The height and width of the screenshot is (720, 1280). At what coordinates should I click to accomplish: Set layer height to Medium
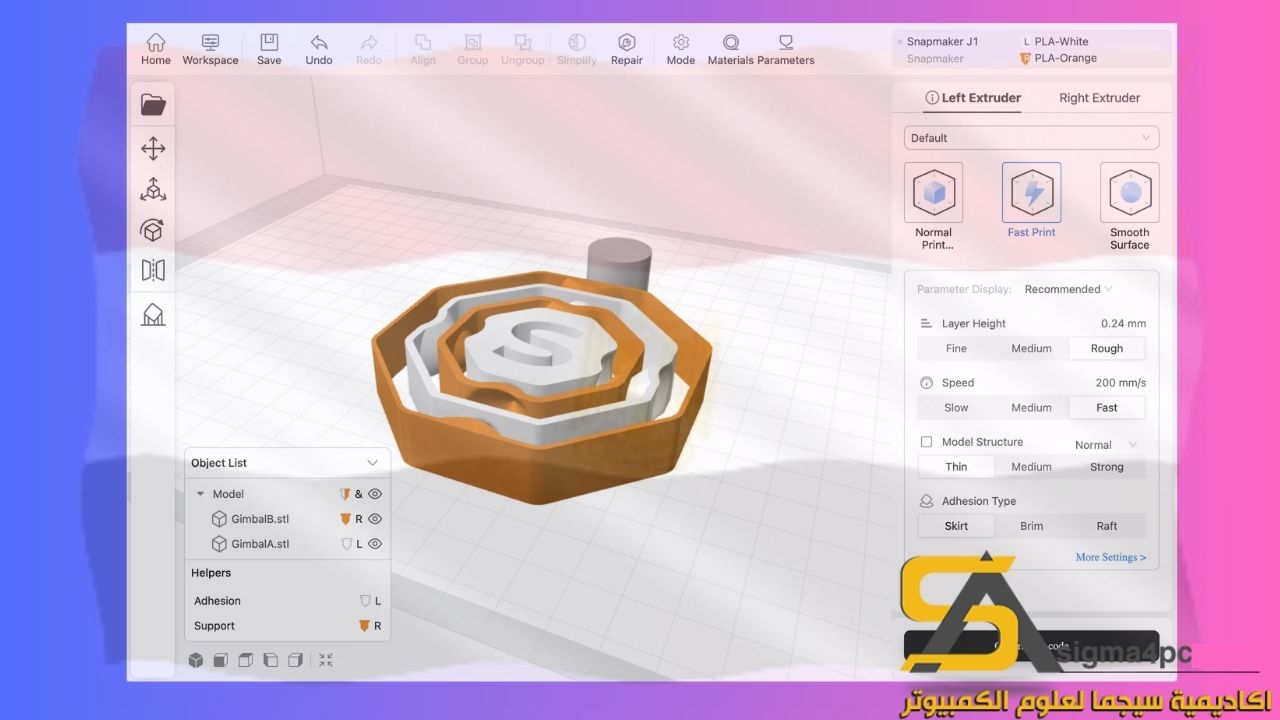click(1031, 349)
